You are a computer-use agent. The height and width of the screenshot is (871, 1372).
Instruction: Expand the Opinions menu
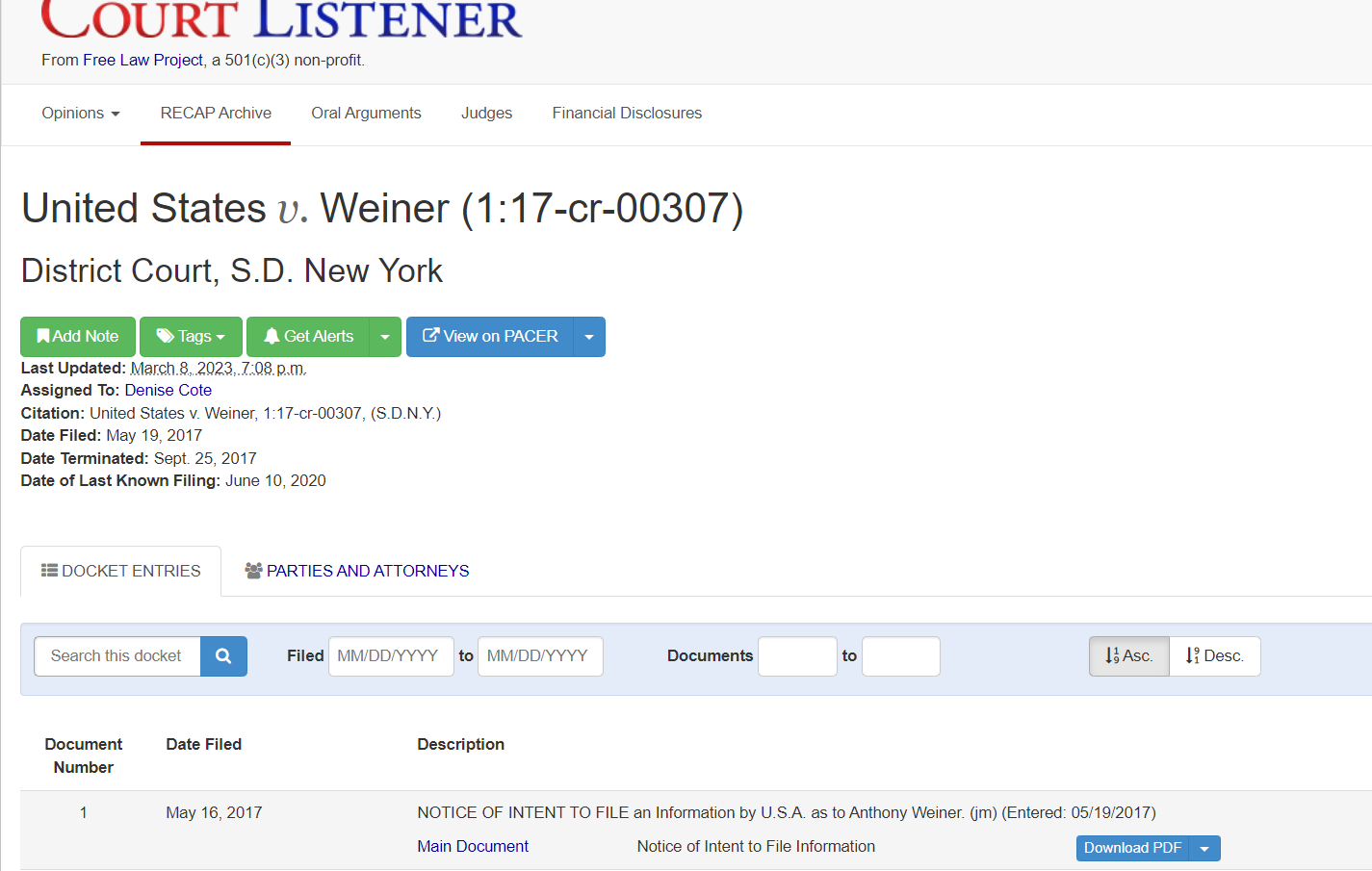tap(81, 114)
